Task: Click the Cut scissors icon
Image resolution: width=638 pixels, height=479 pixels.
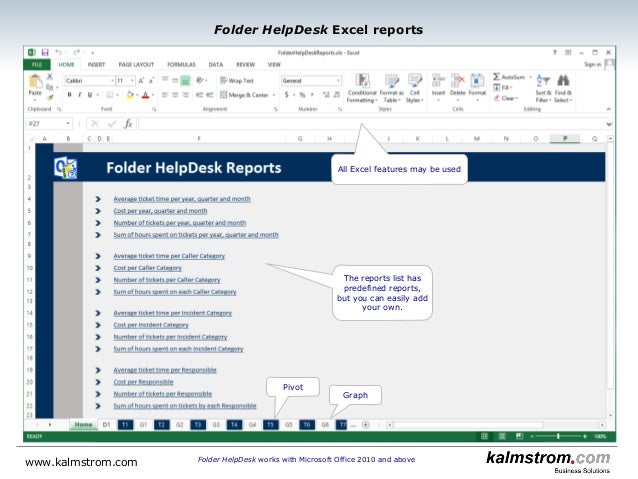Action: tap(50, 77)
